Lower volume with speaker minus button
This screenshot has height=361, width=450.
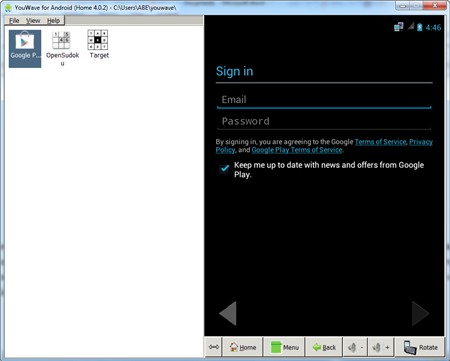point(355,347)
